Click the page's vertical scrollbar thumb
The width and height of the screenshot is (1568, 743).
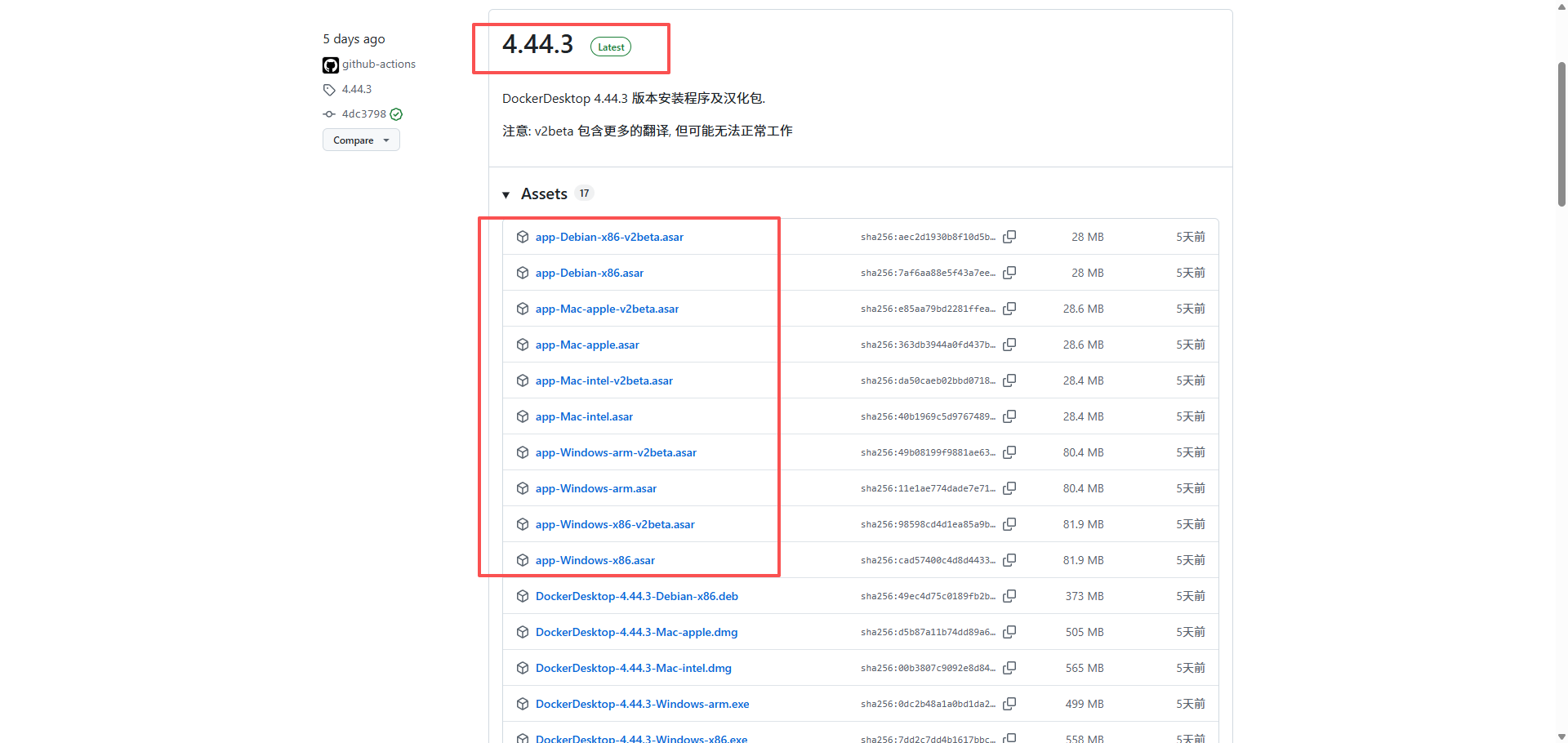[x=1561, y=135]
